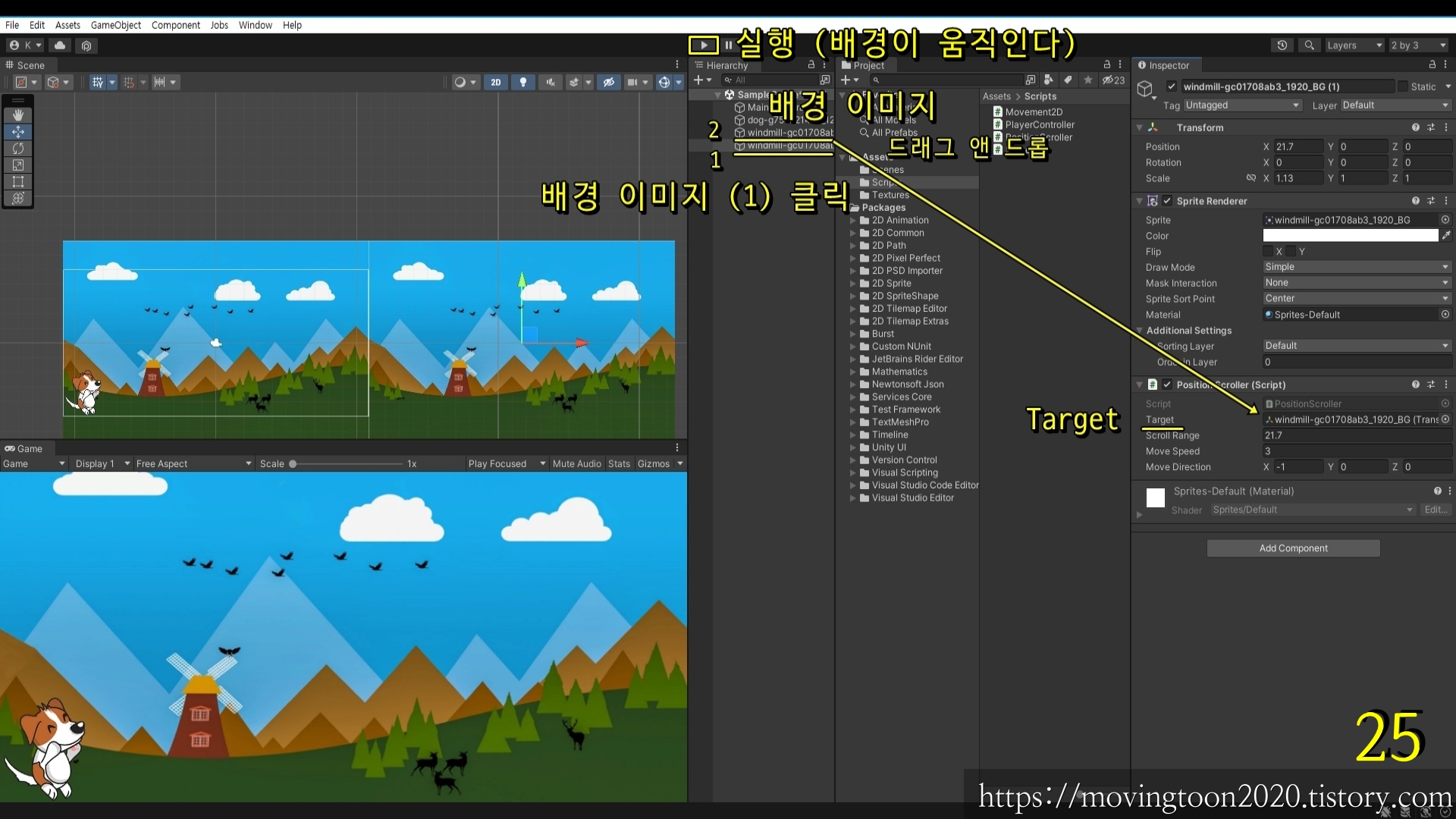Open the Mask Interaction dropdown

click(1357, 283)
